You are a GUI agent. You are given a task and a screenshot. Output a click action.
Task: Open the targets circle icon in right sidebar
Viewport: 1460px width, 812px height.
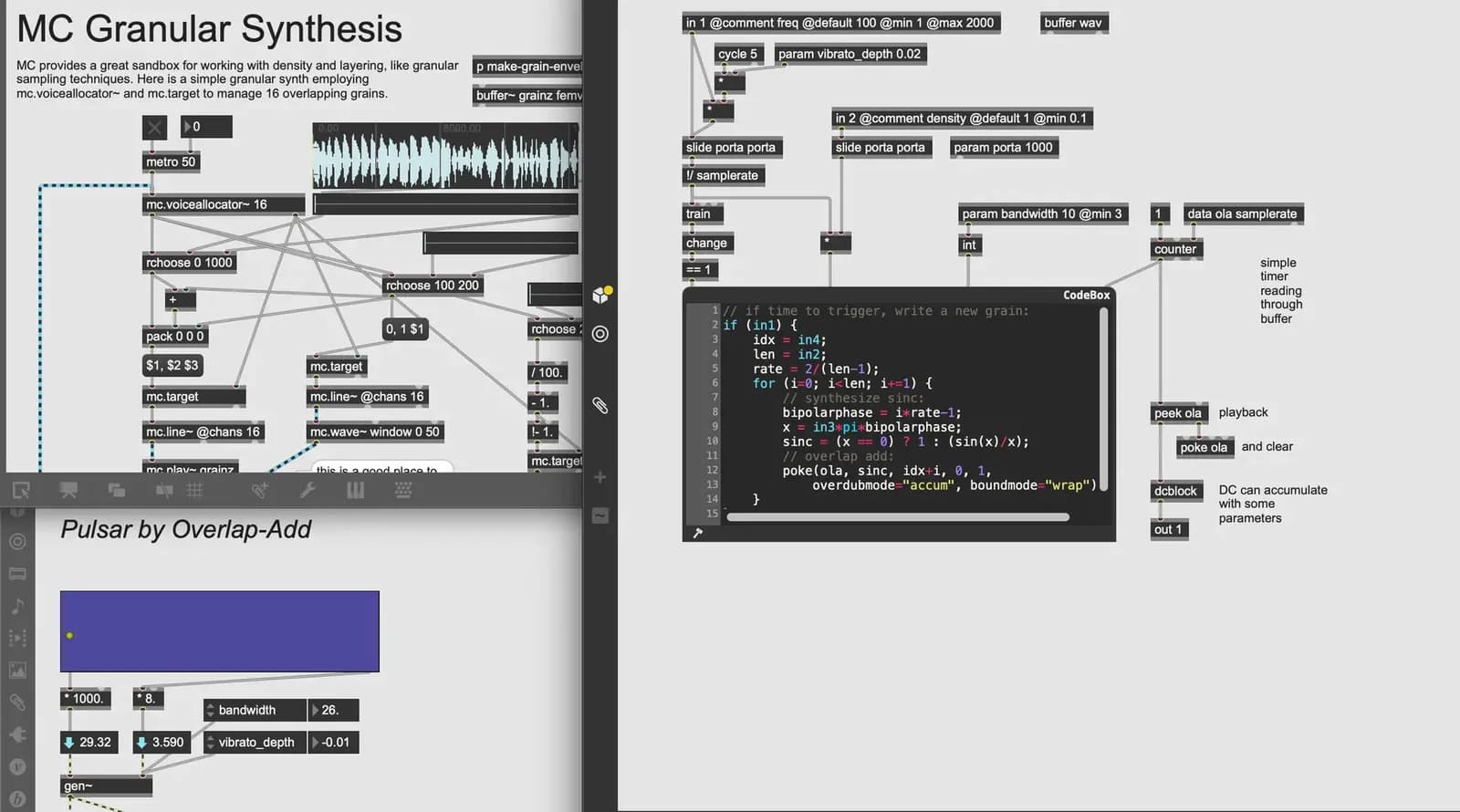pyautogui.click(x=600, y=334)
